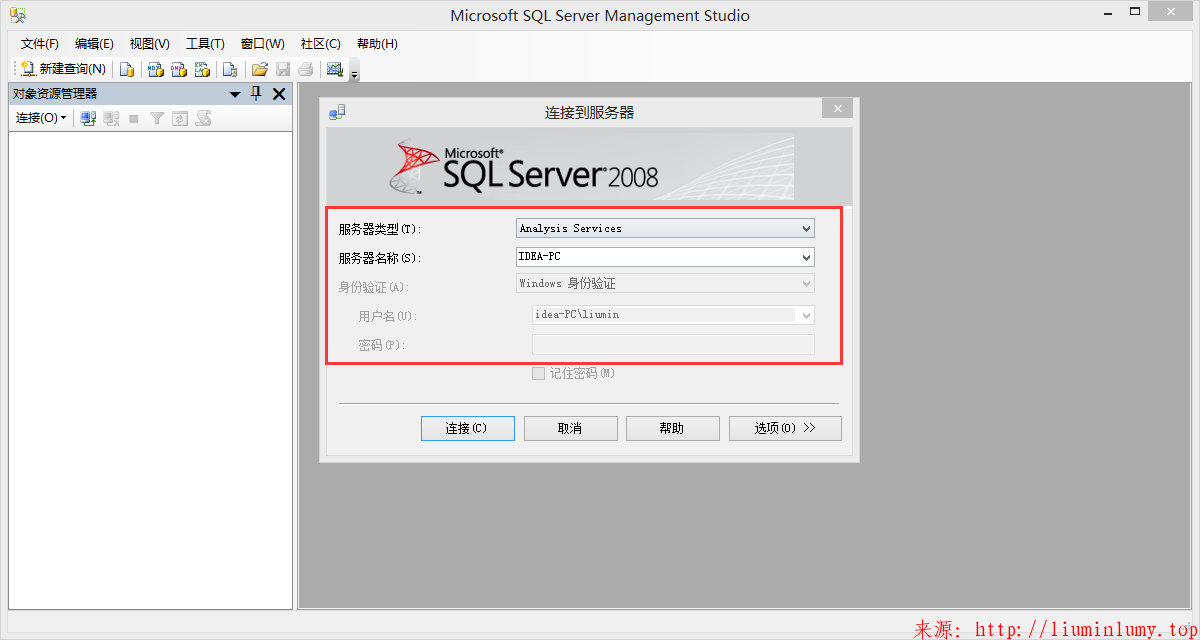Open the 视图(V) menu
Screen dimensions: 1200x640
pos(150,44)
